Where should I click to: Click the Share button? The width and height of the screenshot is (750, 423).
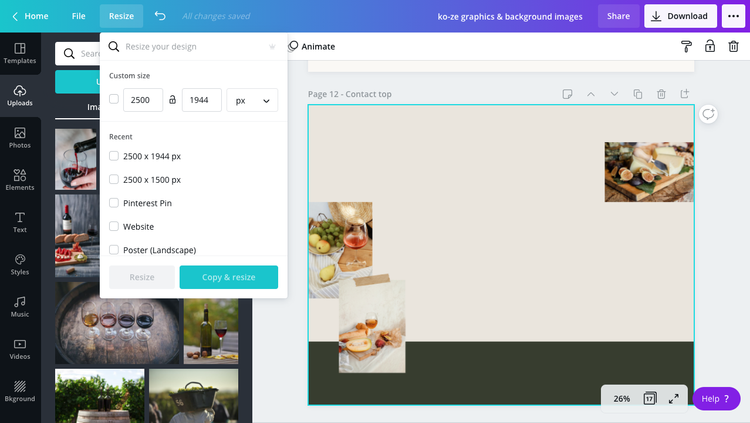pyautogui.click(x=618, y=16)
